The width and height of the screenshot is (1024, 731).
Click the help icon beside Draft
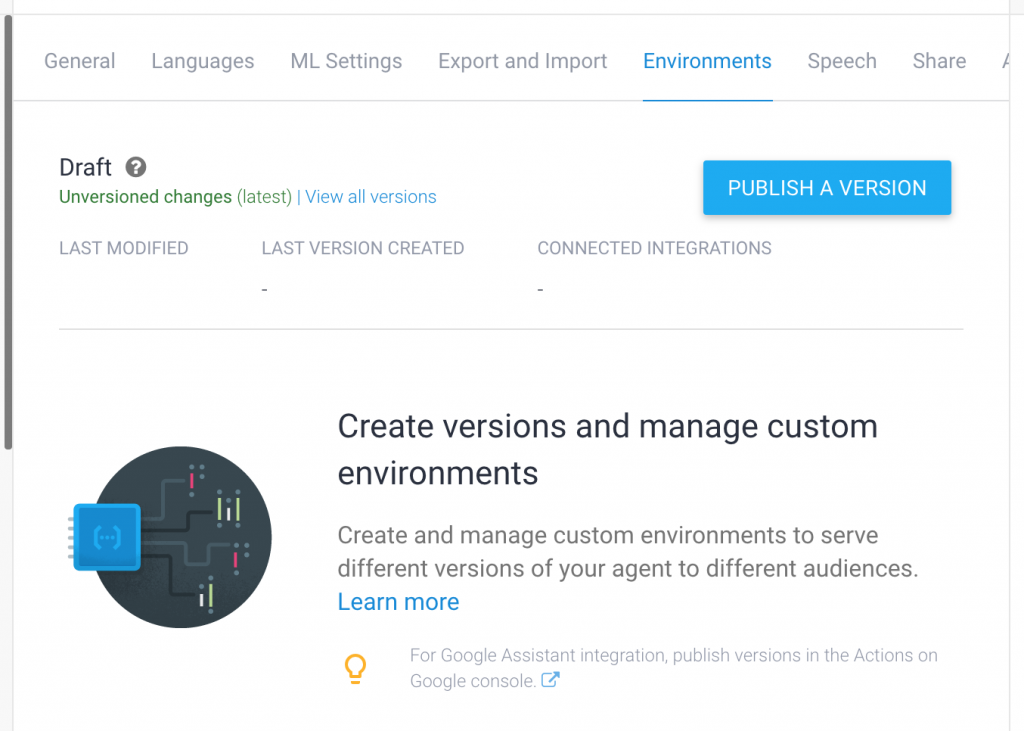pos(136,167)
